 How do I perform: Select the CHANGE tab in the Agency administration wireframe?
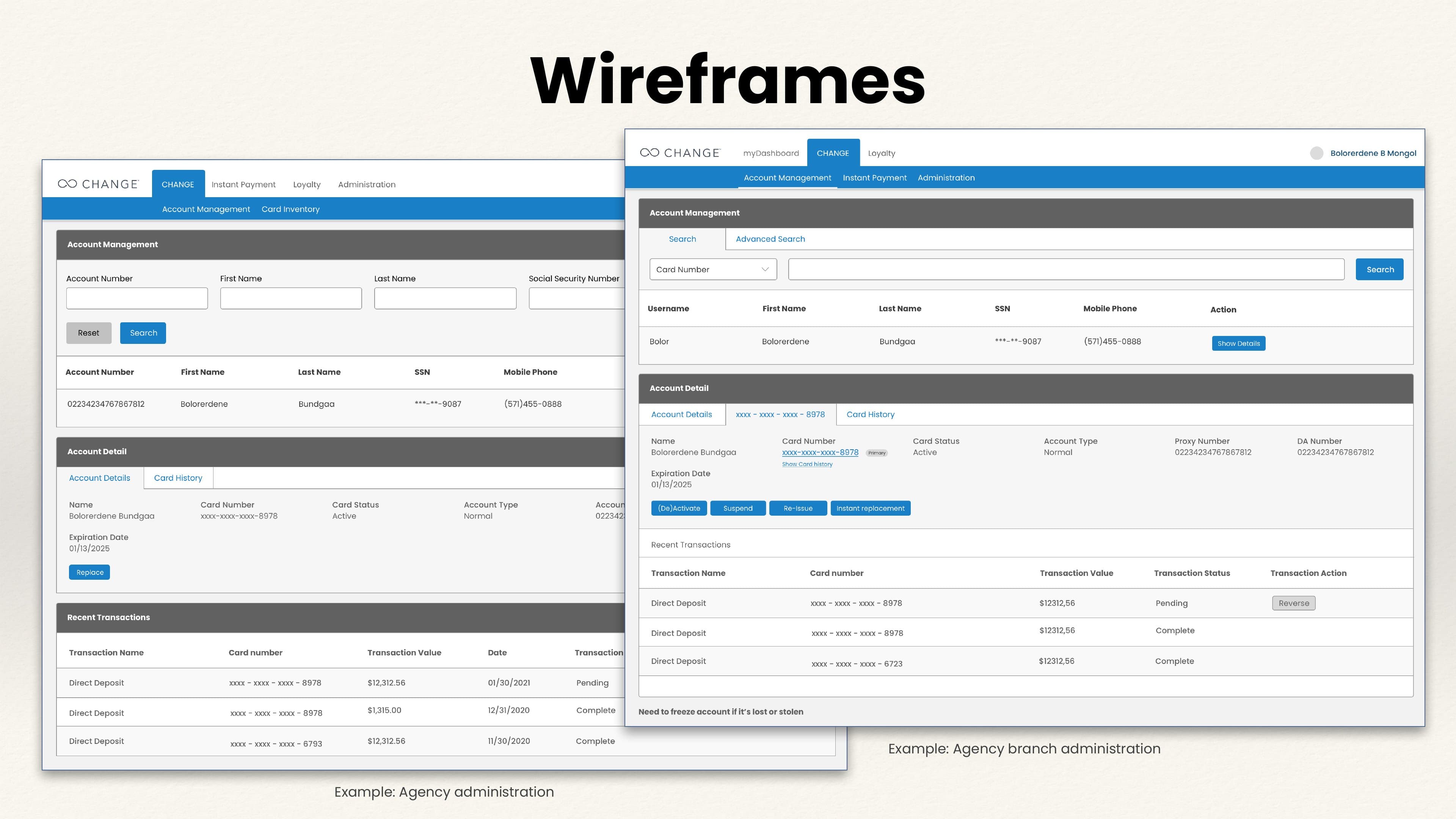tap(178, 184)
